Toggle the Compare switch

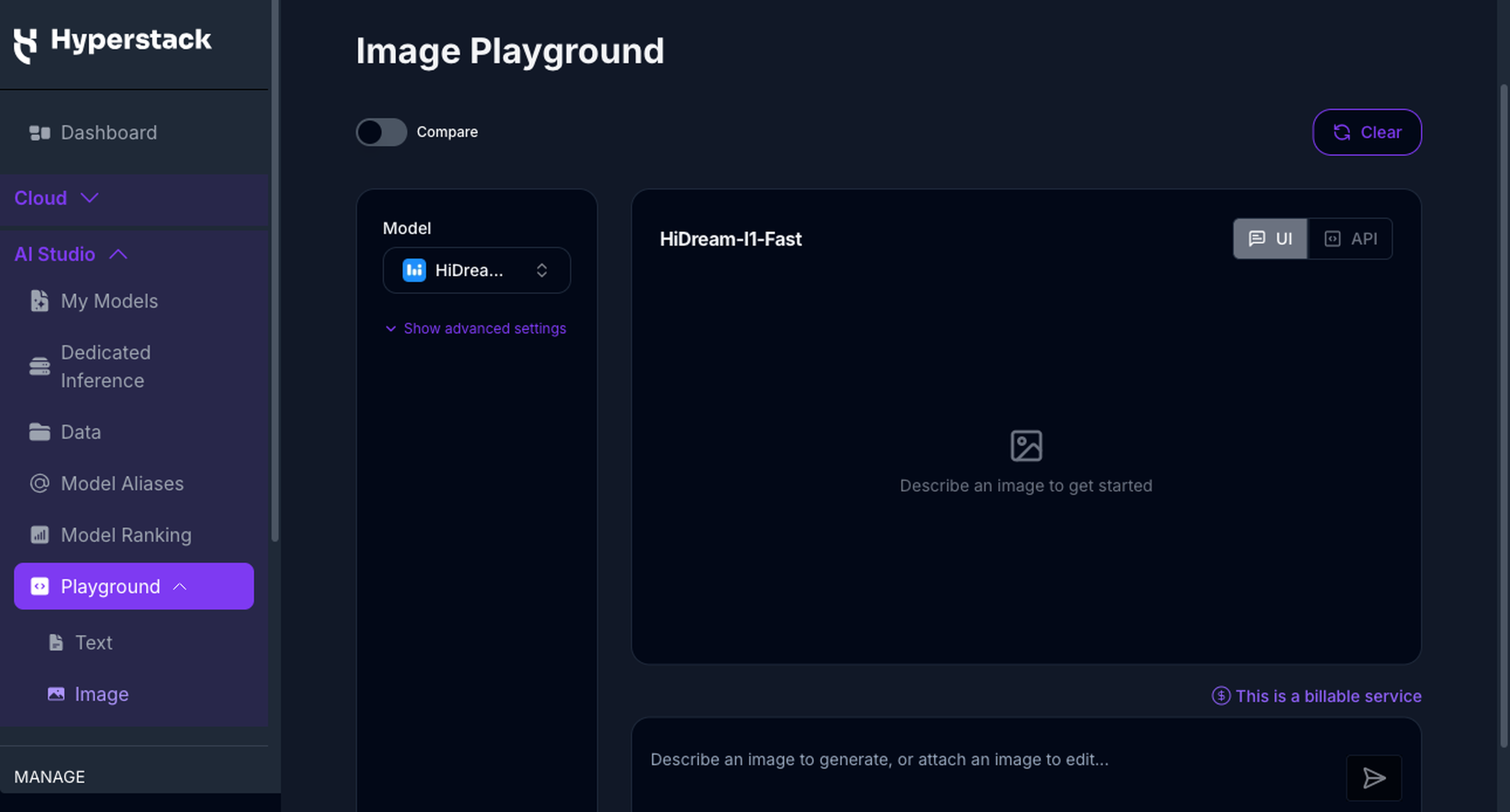[x=382, y=132]
